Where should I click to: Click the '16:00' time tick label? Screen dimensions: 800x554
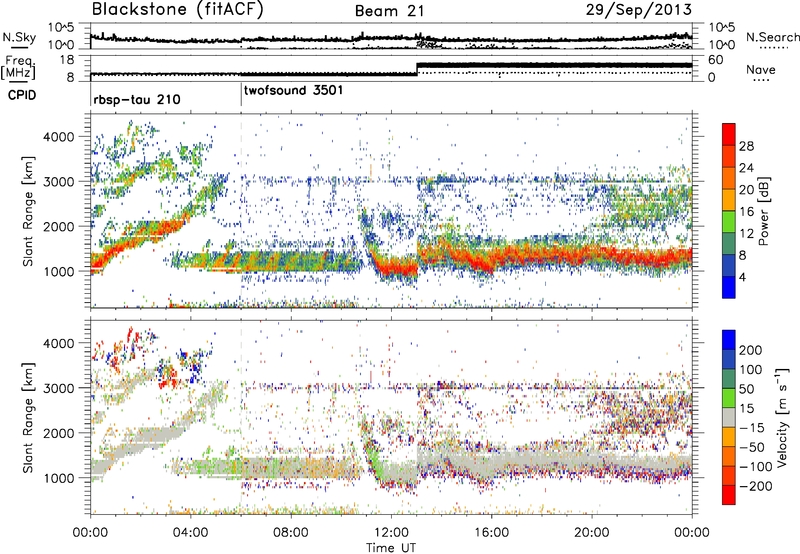click(x=491, y=533)
